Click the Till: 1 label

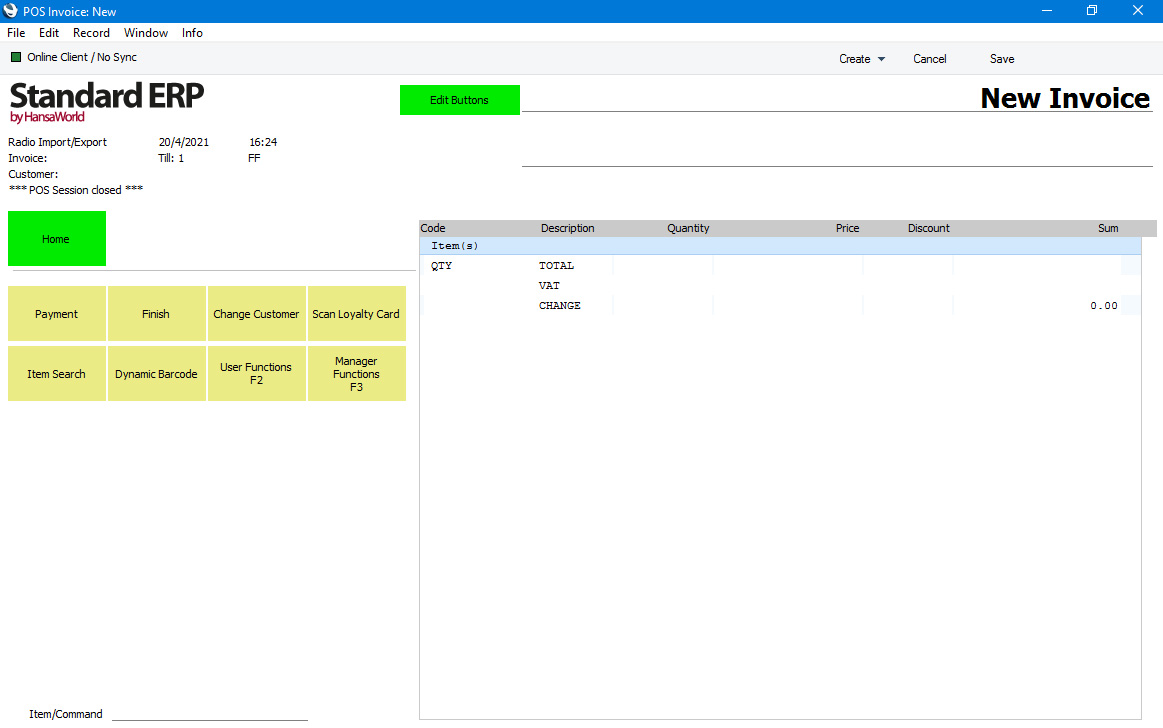point(171,158)
